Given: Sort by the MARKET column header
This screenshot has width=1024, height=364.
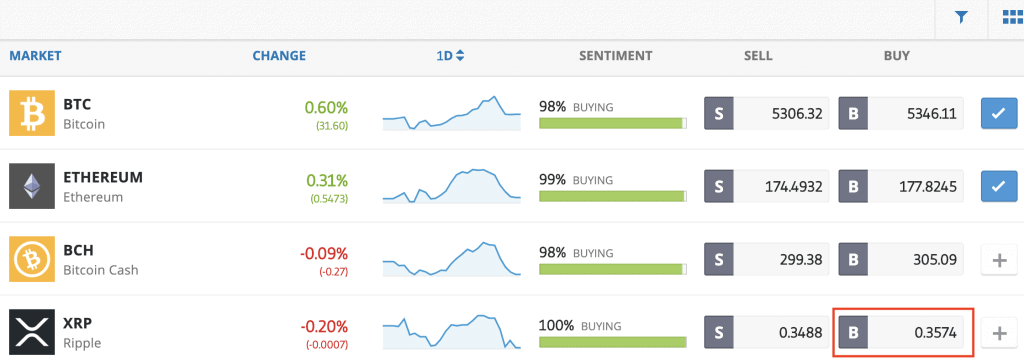Looking at the screenshot, I should pos(35,56).
